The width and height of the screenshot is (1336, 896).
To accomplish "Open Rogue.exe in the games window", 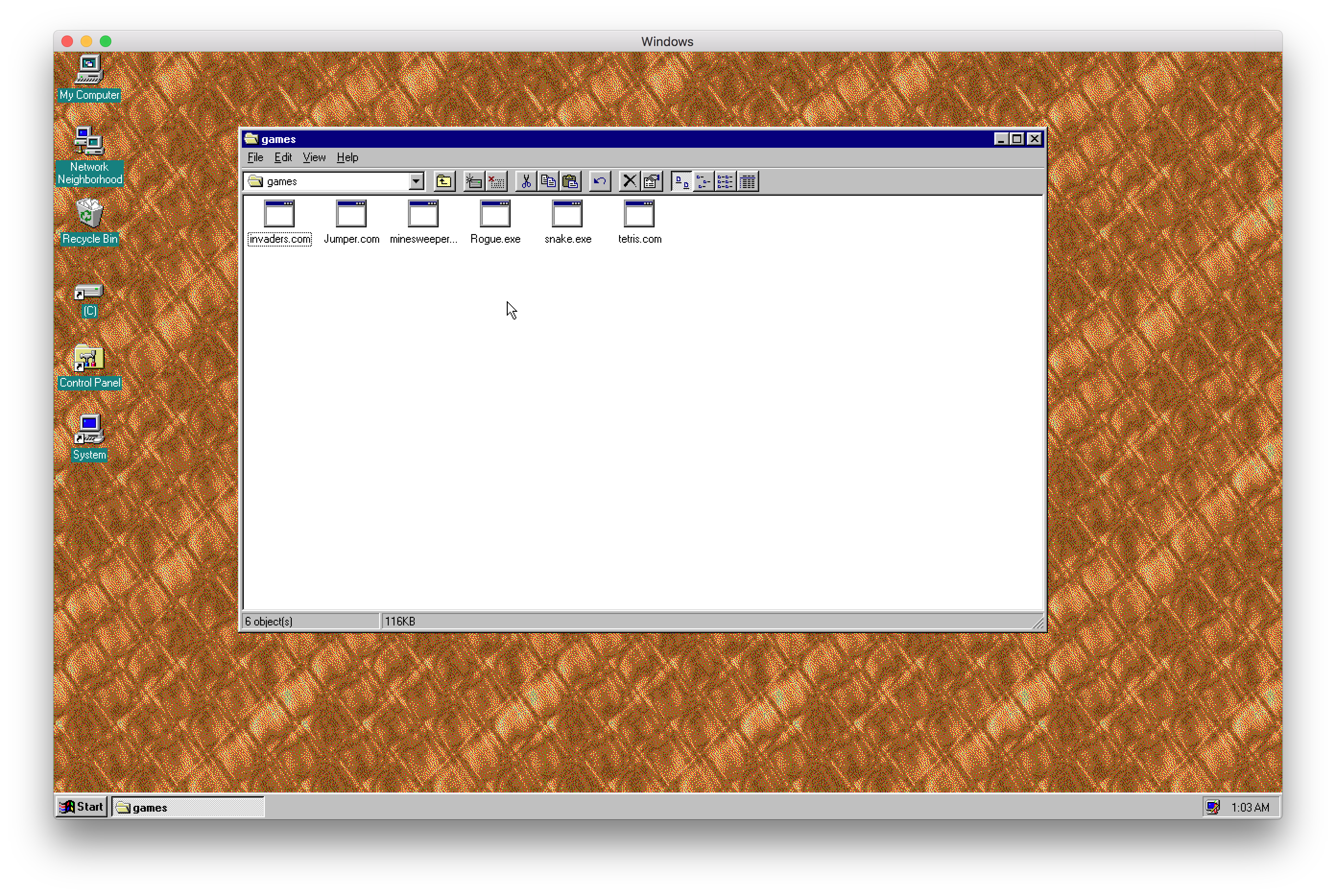I will click(495, 223).
